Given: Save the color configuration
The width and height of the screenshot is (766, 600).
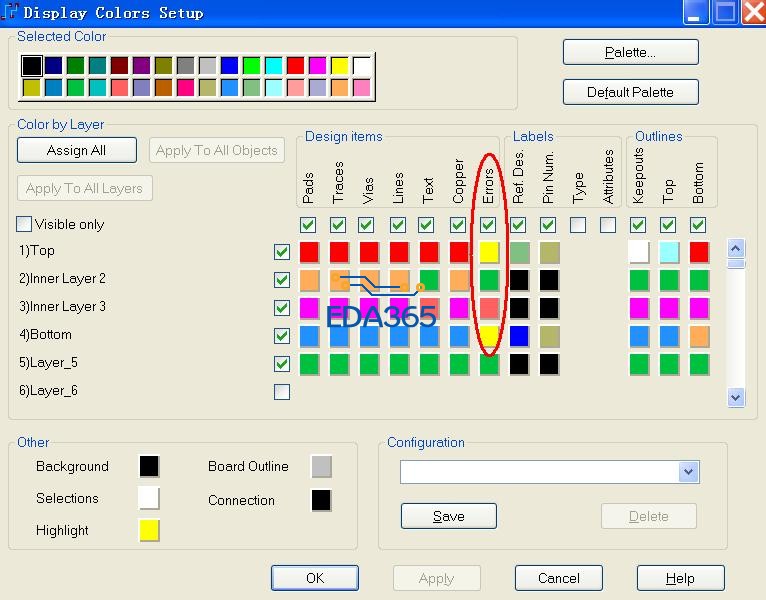Looking at the screenshot, I should (448, 516).
